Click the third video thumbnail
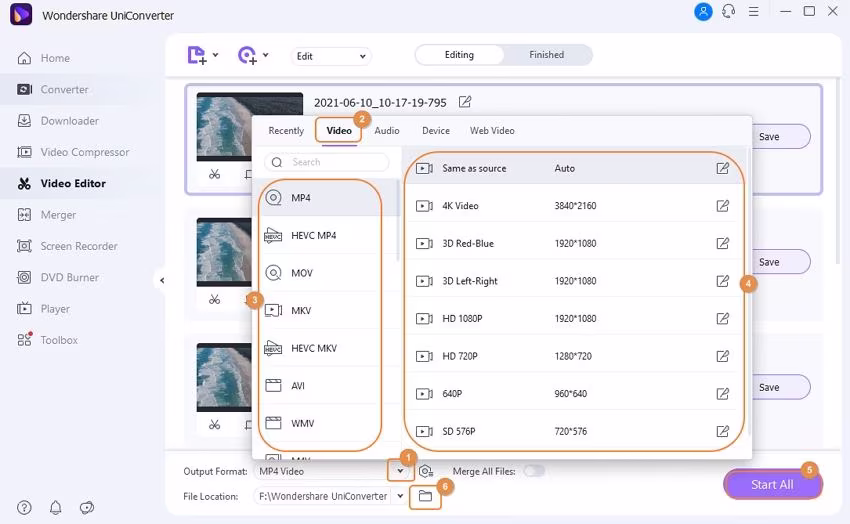The image size is (850, 524). (224, 377)
